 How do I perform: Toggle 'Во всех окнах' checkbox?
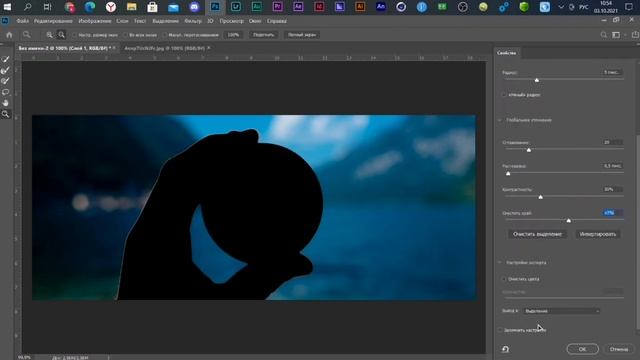pos(125,35)
